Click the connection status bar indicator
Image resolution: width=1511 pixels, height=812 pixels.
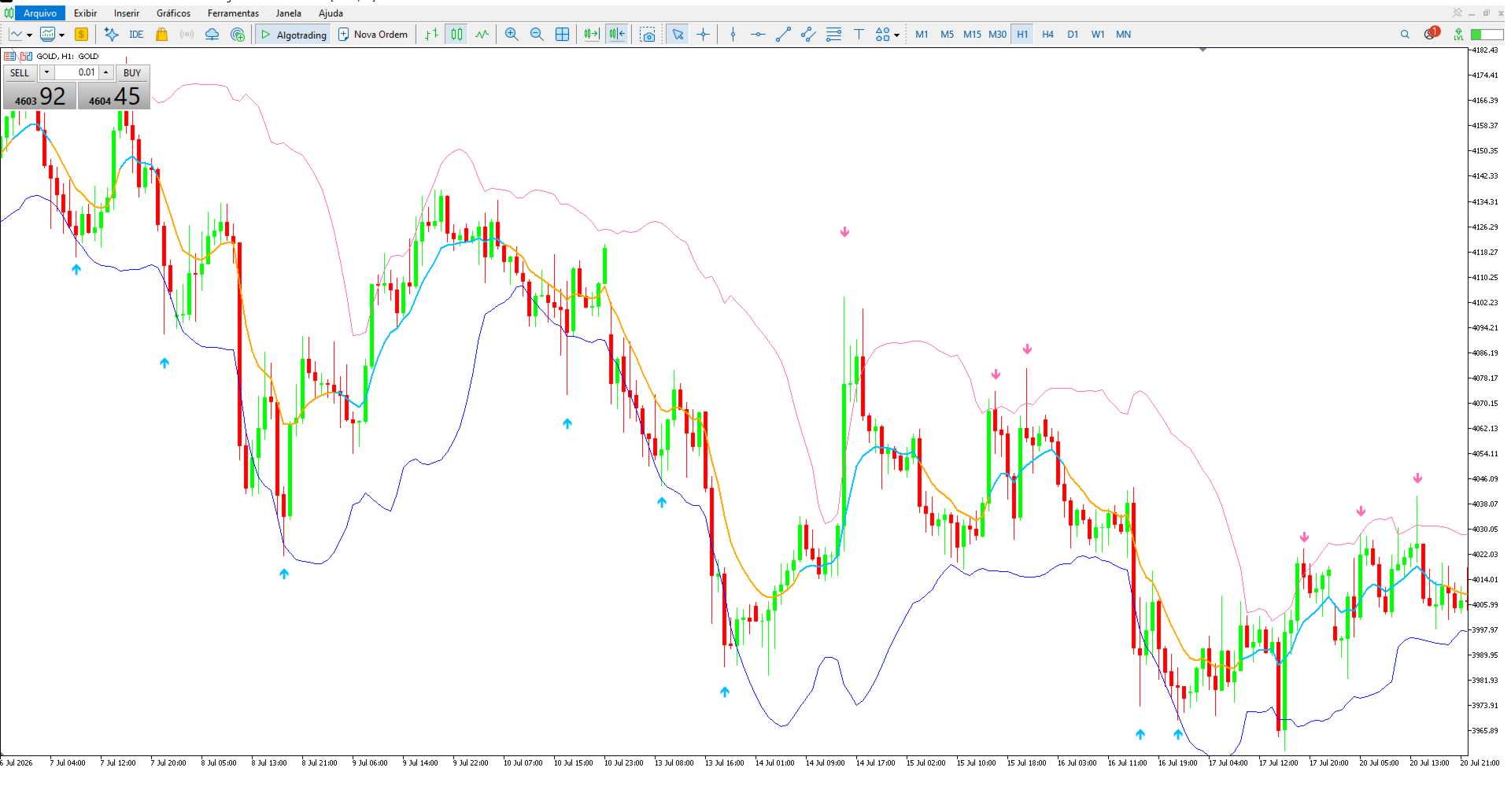pyautogui.click(x=1487, y=35)
